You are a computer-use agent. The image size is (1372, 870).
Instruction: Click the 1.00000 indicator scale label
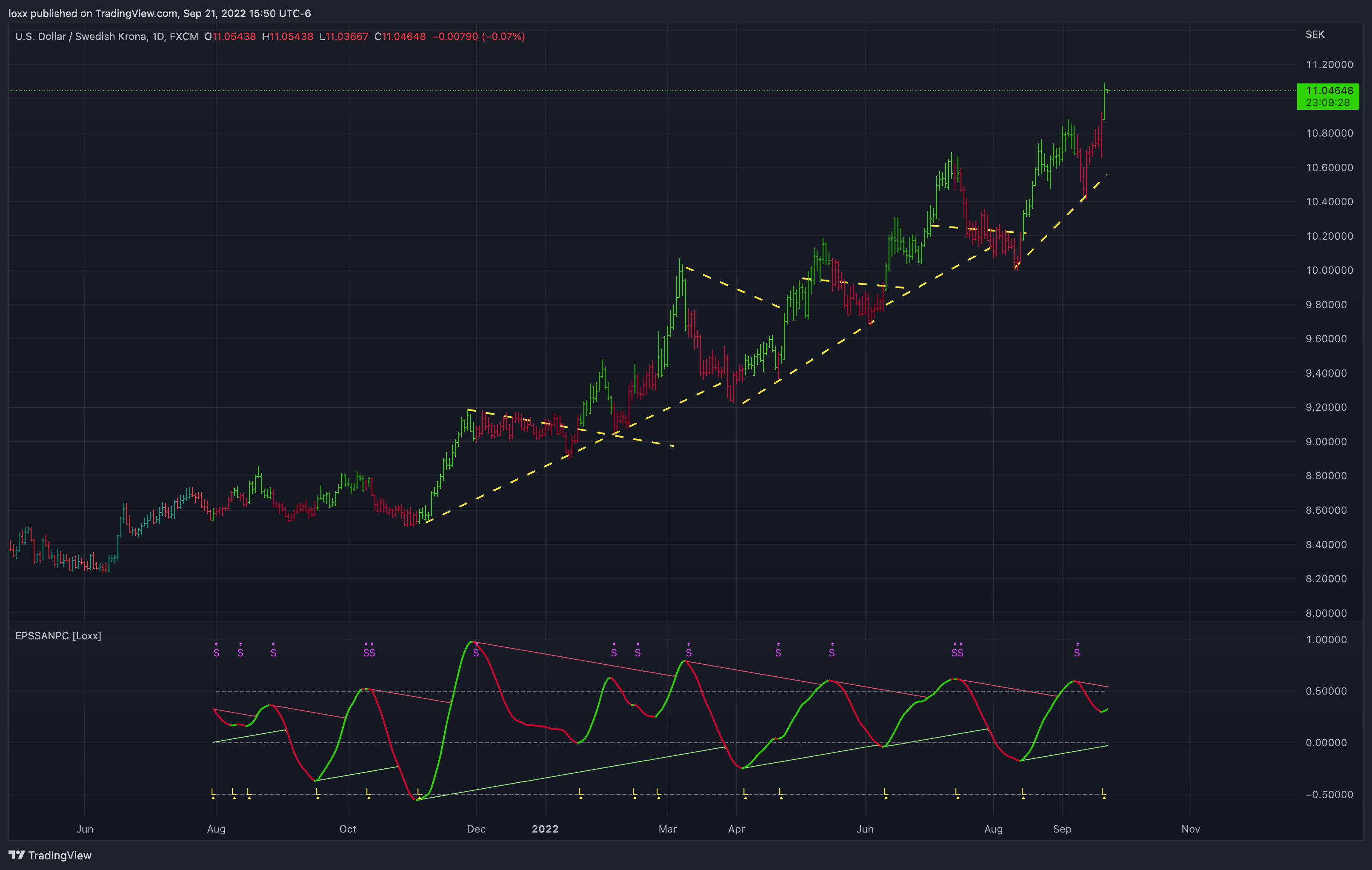click(1326, 640)
